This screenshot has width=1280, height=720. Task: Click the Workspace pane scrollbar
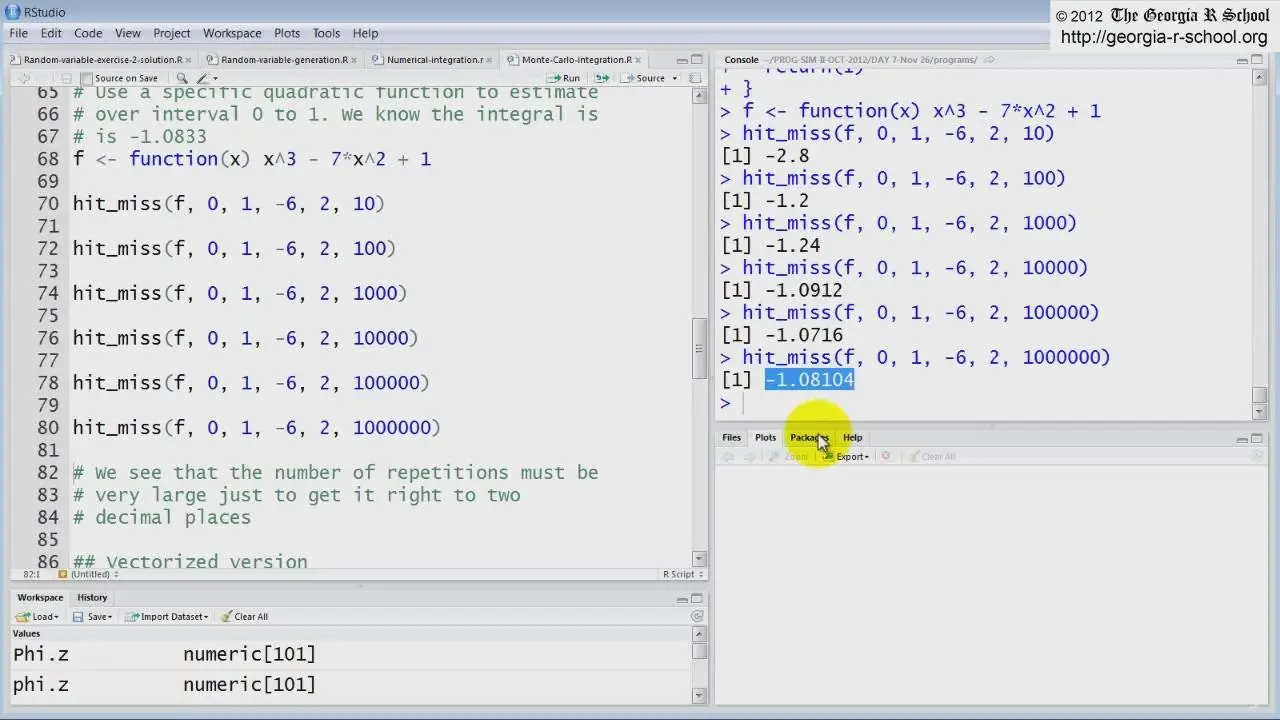coord(700,650)
